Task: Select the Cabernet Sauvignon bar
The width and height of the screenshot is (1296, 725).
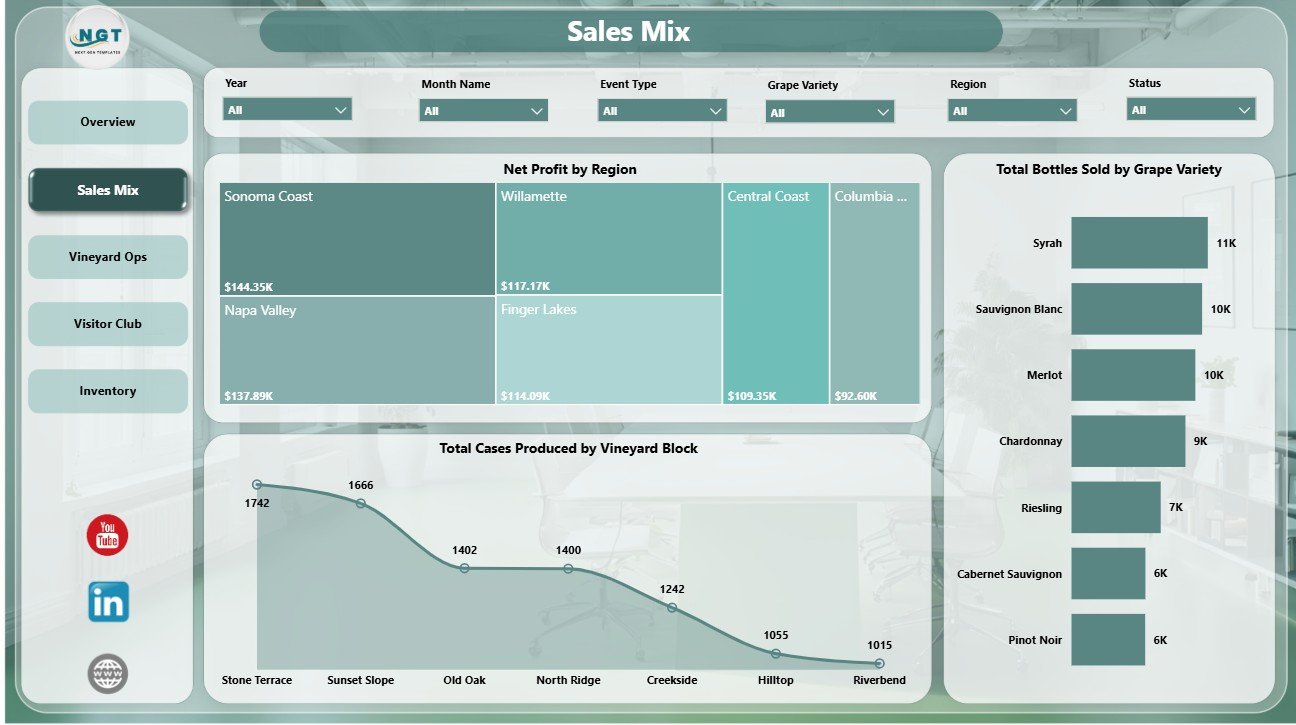Action: [x=1108, y=574]
